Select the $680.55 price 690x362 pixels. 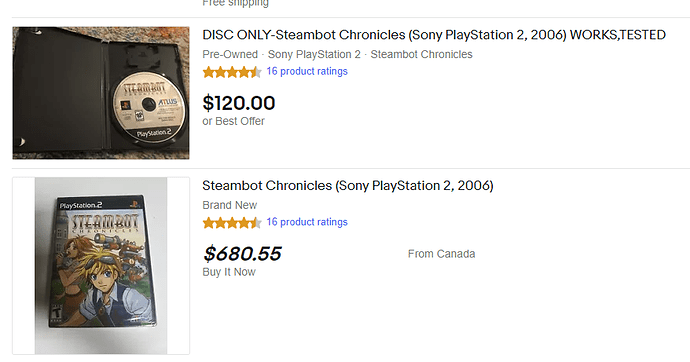coord(242,254)
